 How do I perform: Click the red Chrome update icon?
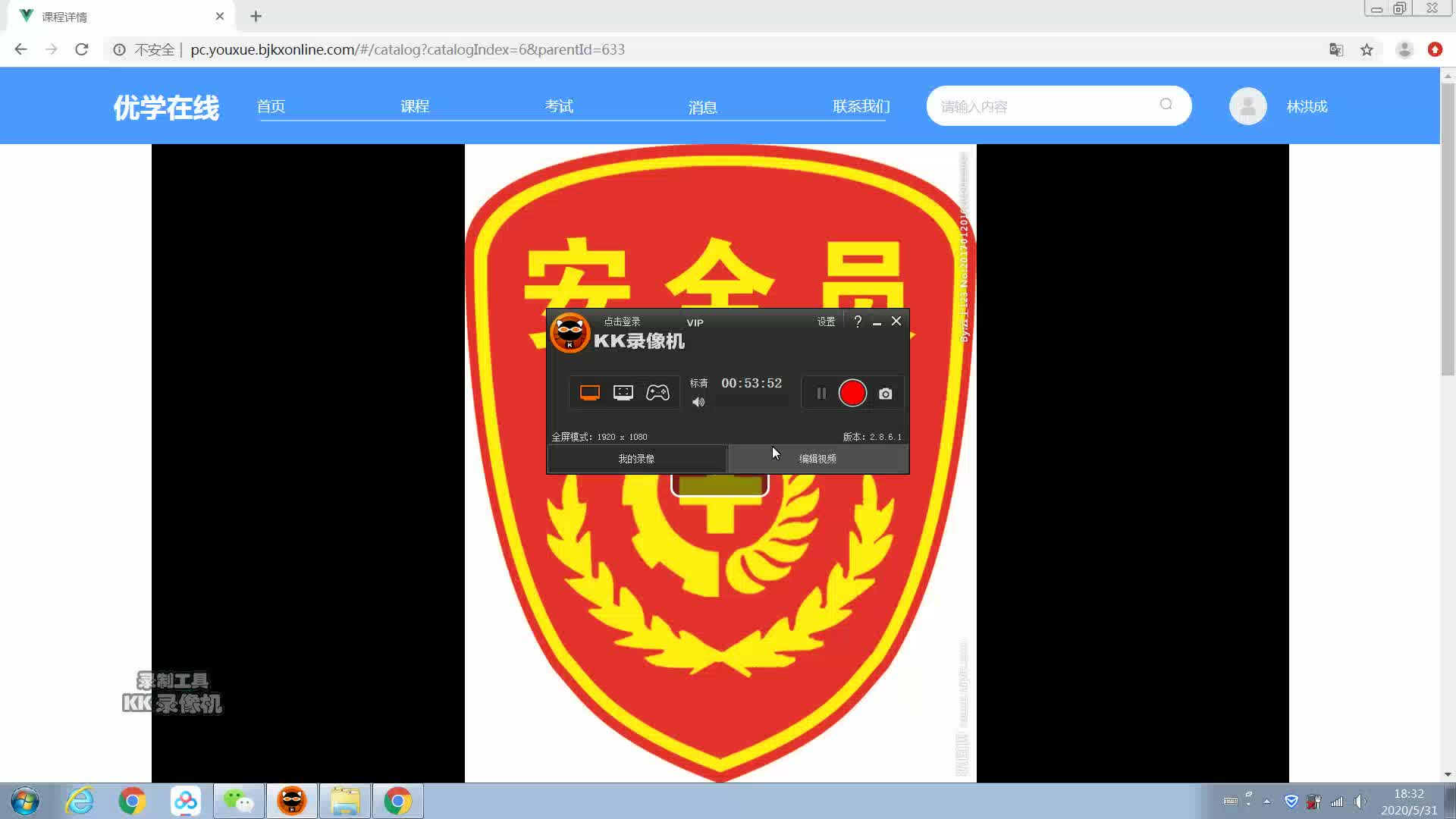(x=1435, y=49)
